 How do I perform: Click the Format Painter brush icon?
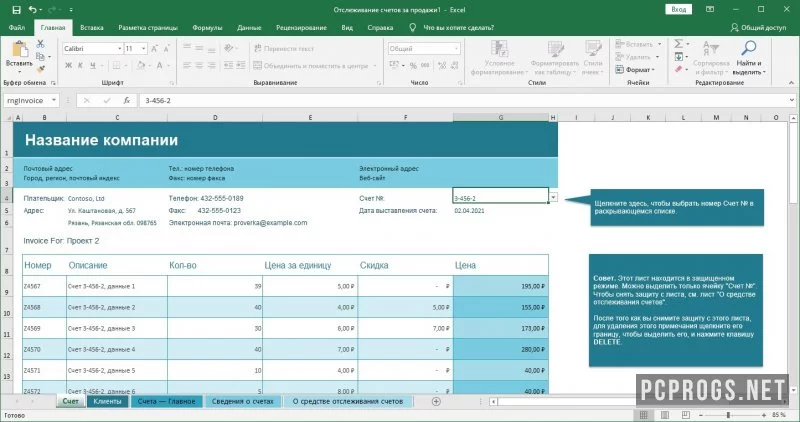(40, 68)
